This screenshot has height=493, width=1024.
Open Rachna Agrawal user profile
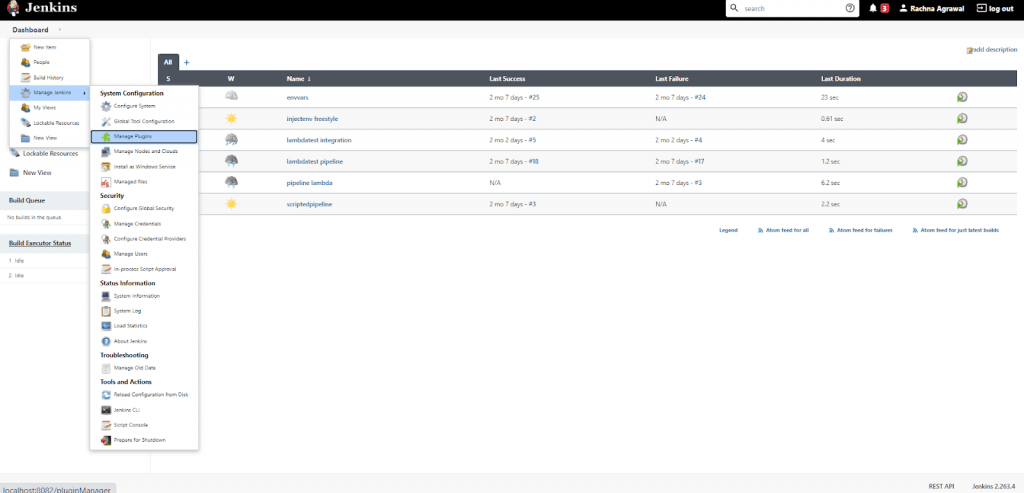pos(933,8)
